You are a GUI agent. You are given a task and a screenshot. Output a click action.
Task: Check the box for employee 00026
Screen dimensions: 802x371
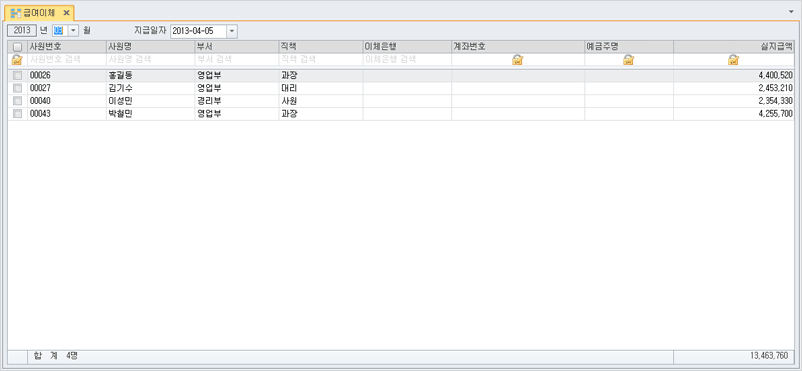coord(17,76)
